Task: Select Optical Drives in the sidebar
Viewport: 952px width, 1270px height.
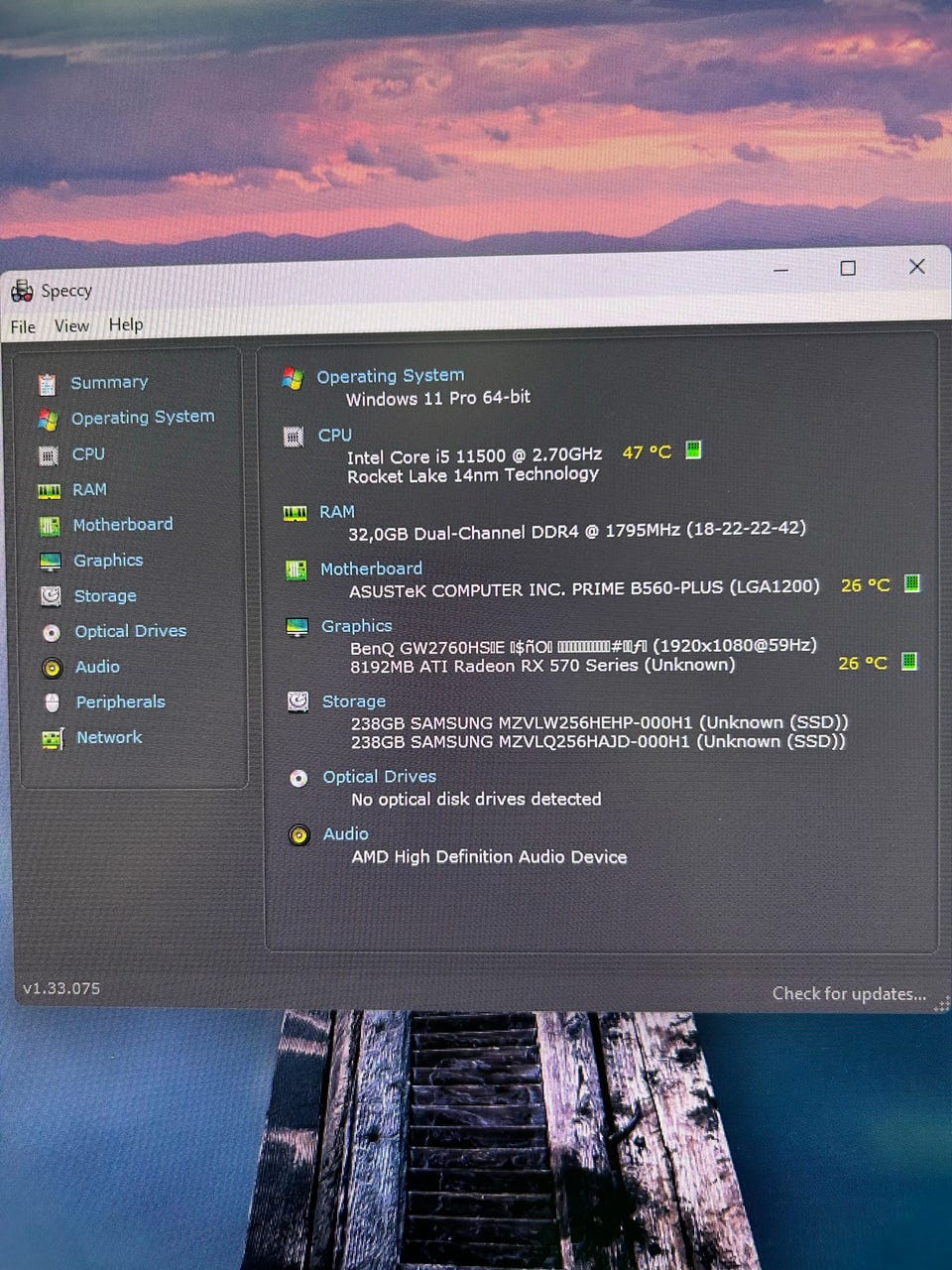Action: tap(131, 631)
